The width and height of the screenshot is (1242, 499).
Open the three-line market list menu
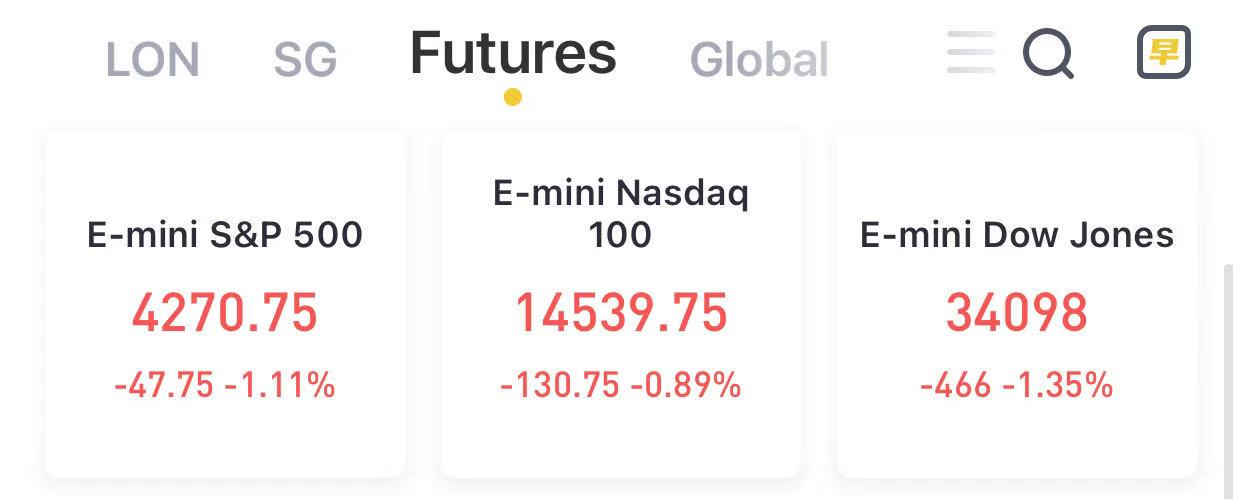971,52
